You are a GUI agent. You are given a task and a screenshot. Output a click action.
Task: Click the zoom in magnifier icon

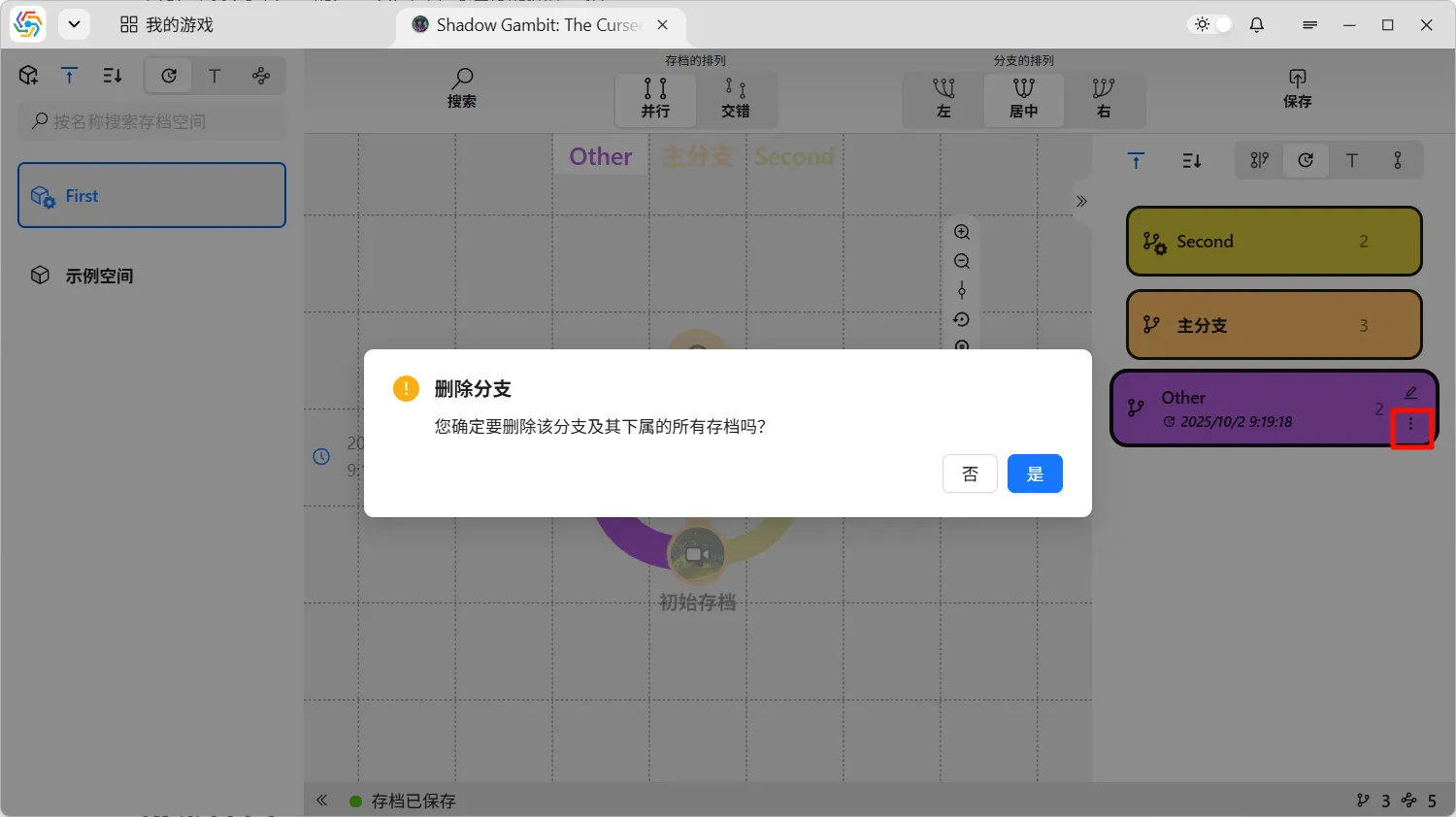pos(962,232)
